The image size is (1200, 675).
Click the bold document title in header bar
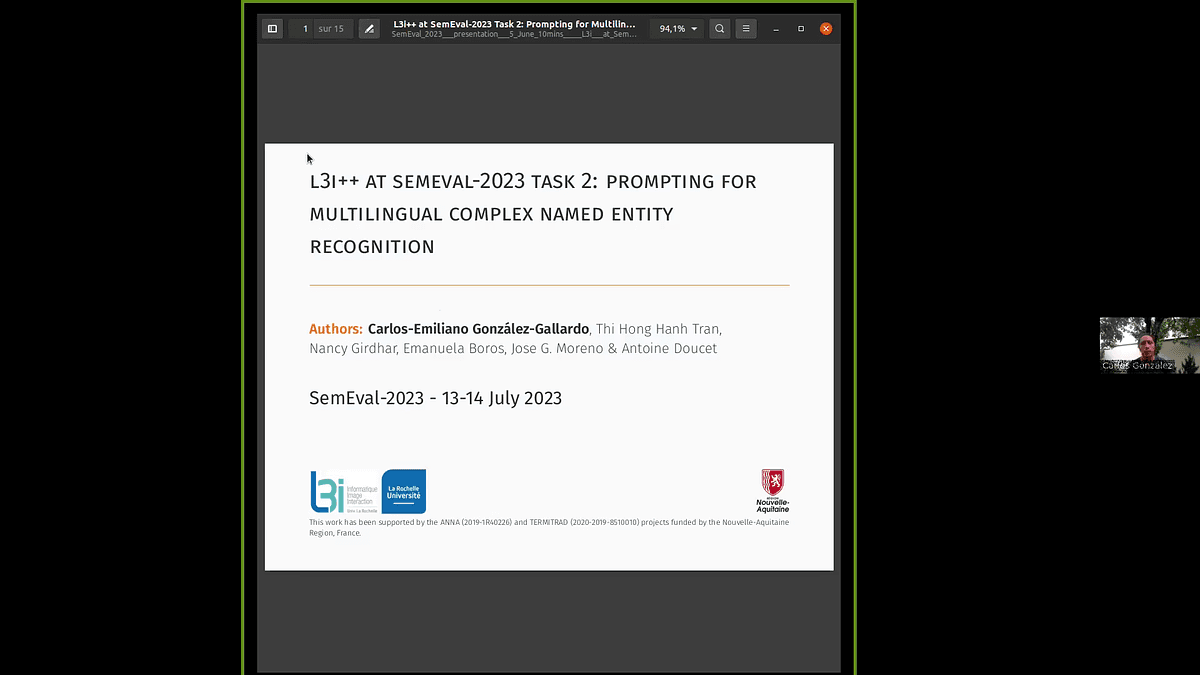tap(514, 23)
